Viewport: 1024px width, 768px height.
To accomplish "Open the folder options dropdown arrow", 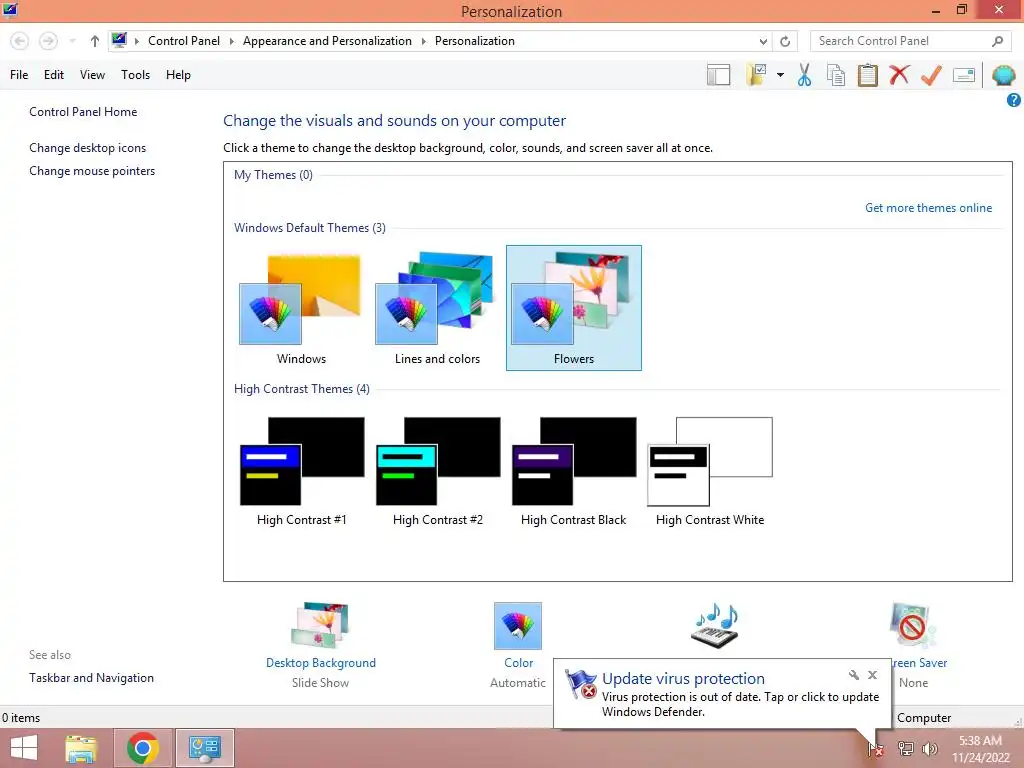I will (780, 75).
